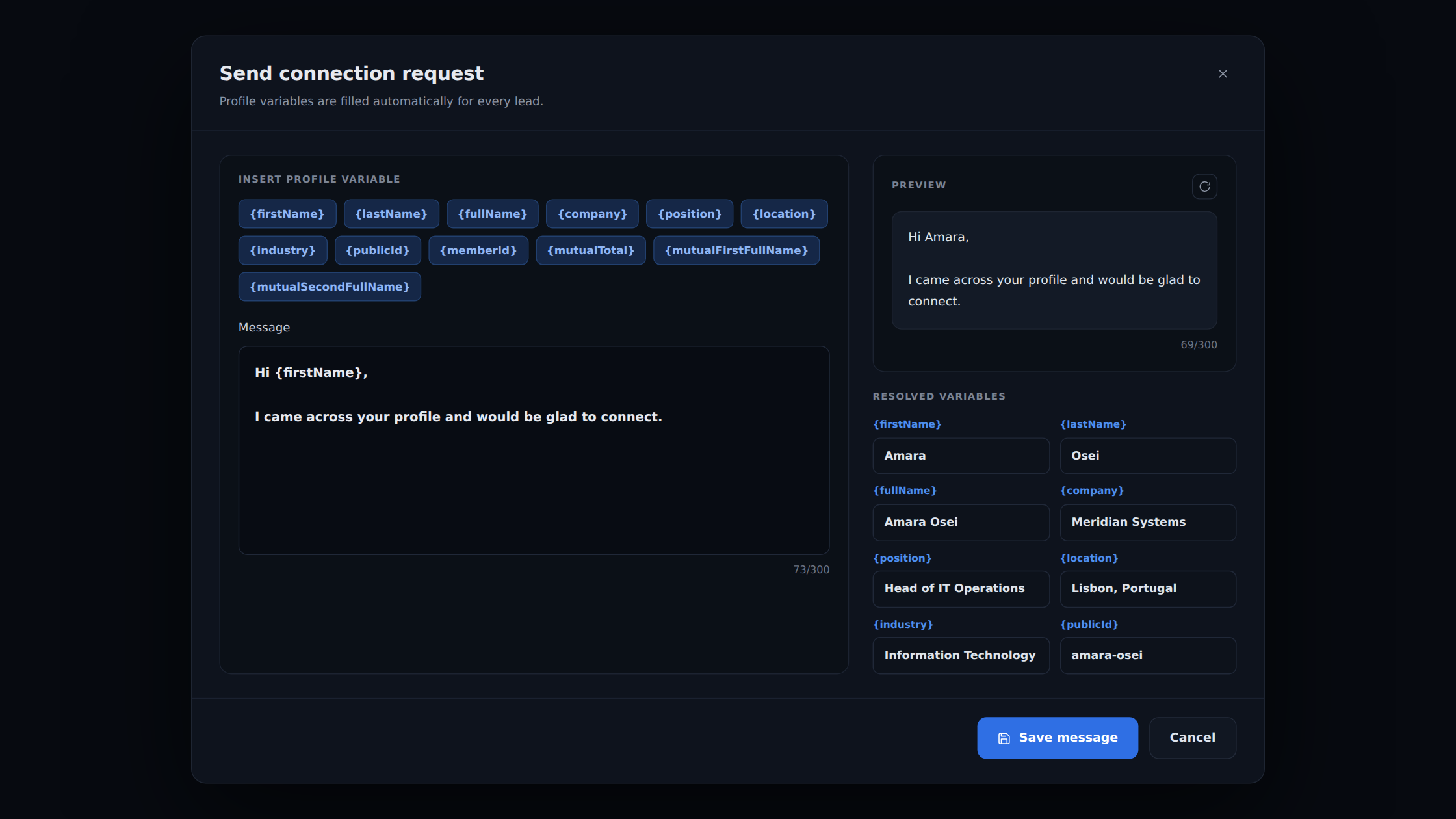Edit the position field Head of IT Operations
Image resolution: width=1456 pixels, height=819 pixels.
(961, 589)
